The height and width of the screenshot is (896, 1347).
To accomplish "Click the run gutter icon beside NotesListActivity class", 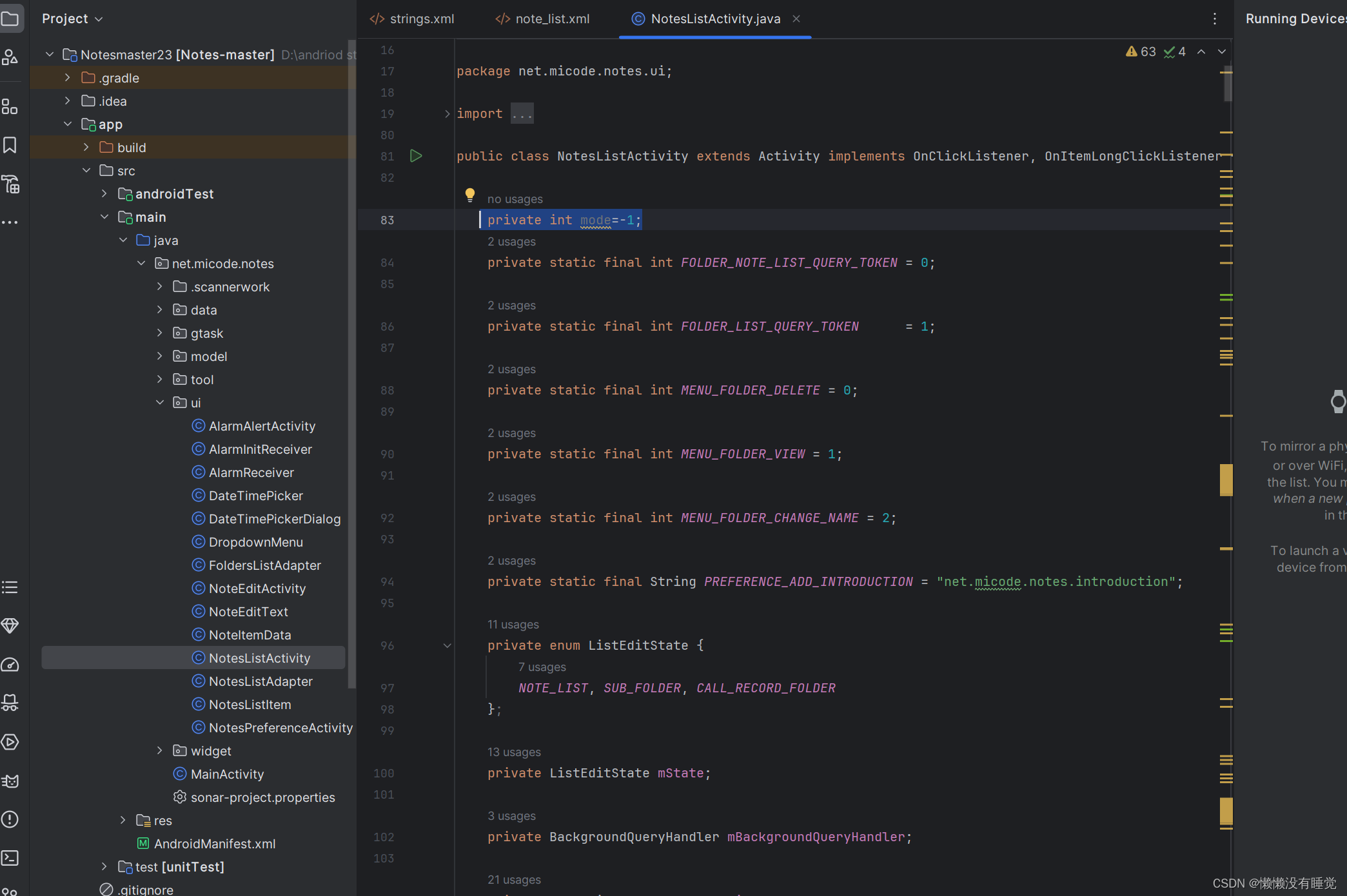I will click(x=416, y=156).
